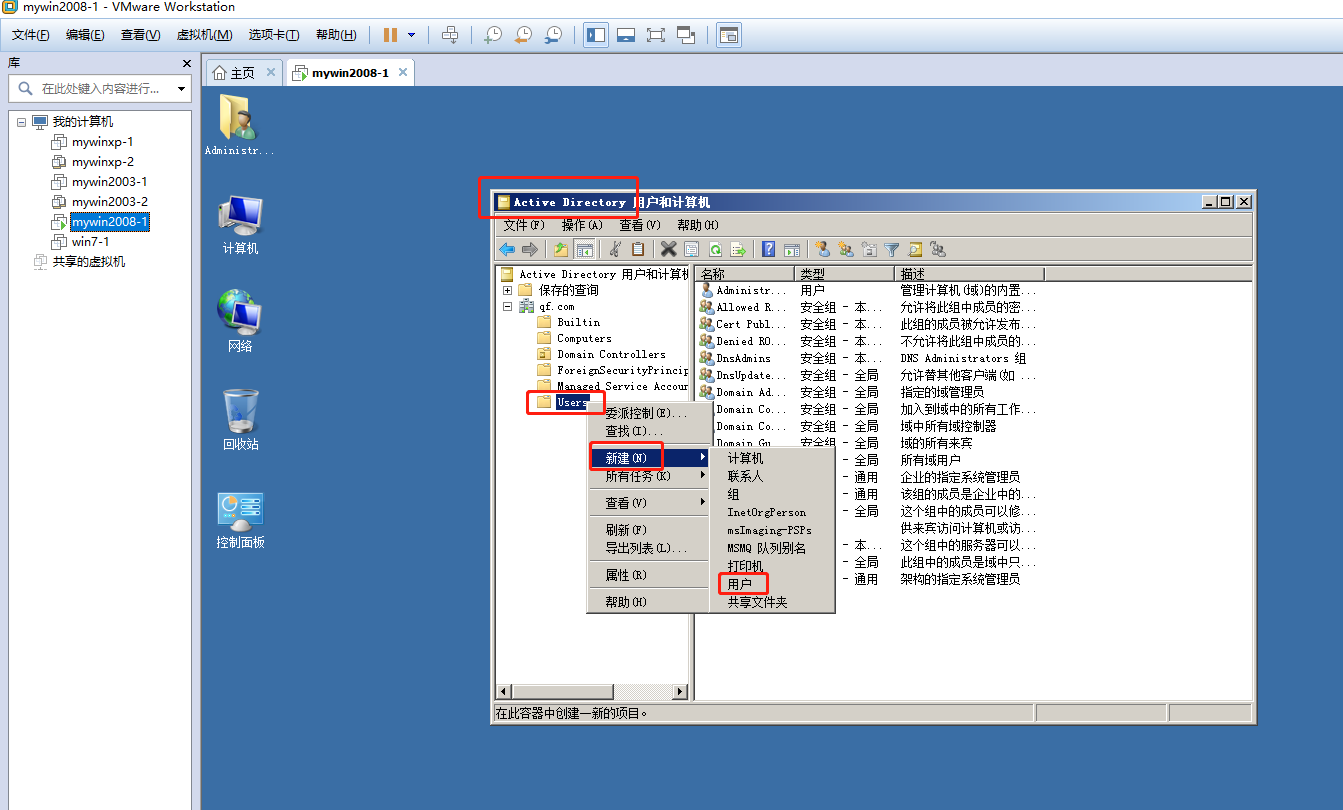
Task: Open the 所有任务(K) submenu
Action: 648,476
